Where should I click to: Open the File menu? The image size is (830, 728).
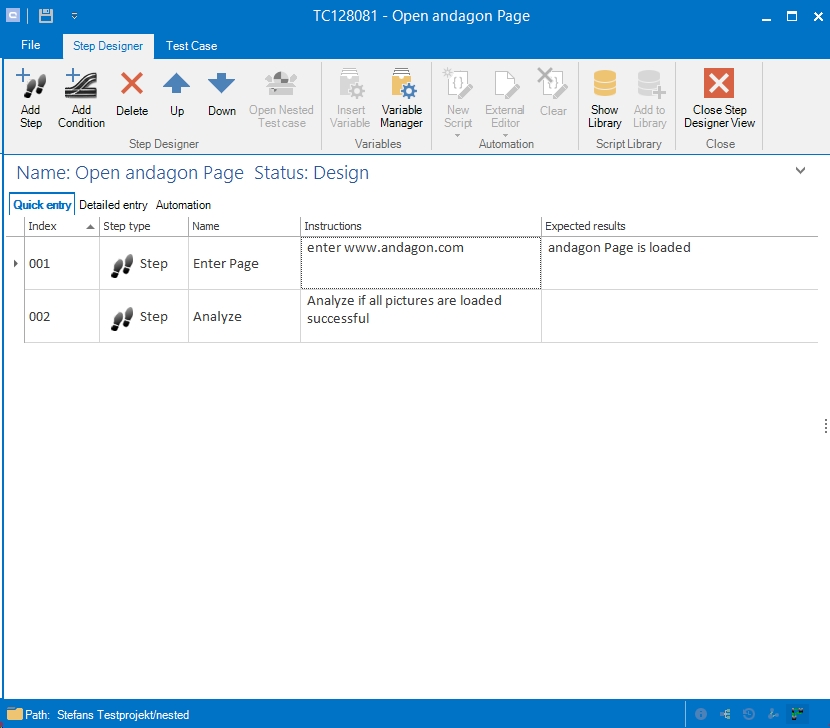pos(31,46)
